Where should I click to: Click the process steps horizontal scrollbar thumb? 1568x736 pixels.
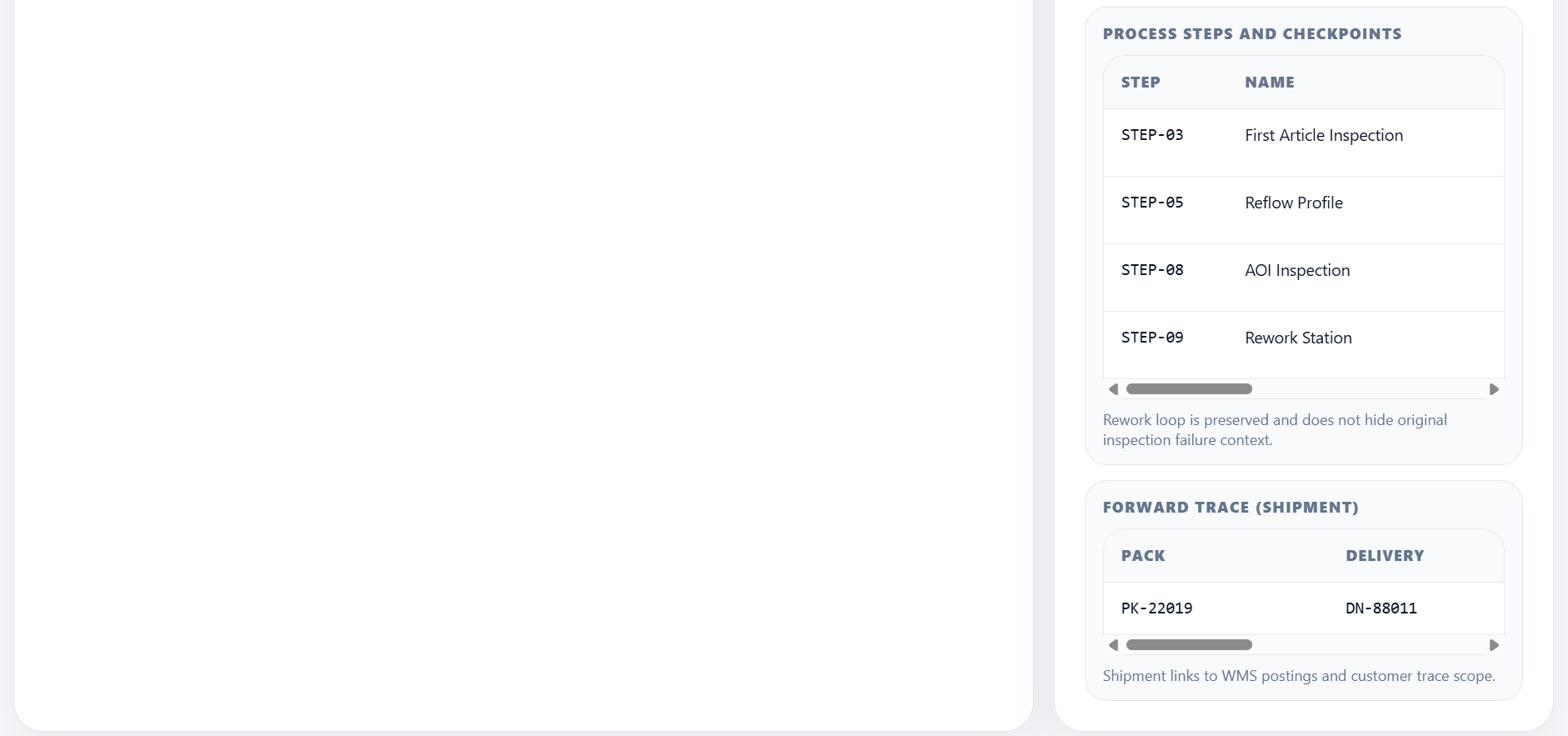tap(1189, 389)
